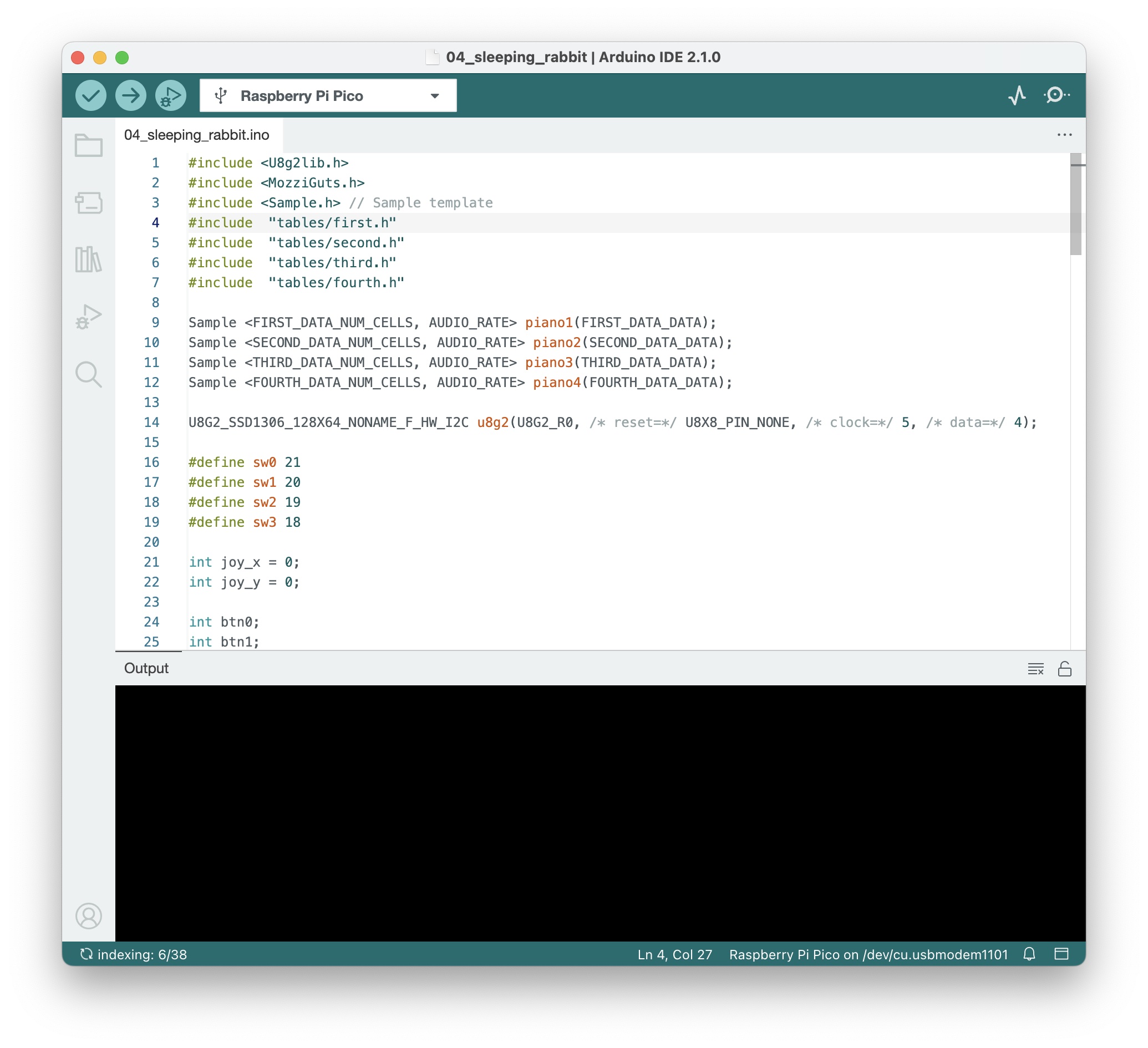Open the Boards Manager sidebar

[x=89, y=202]
